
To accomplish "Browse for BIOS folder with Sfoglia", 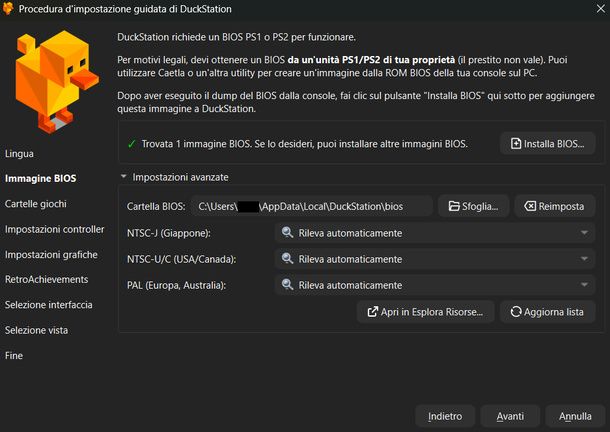I will point(473,206).
